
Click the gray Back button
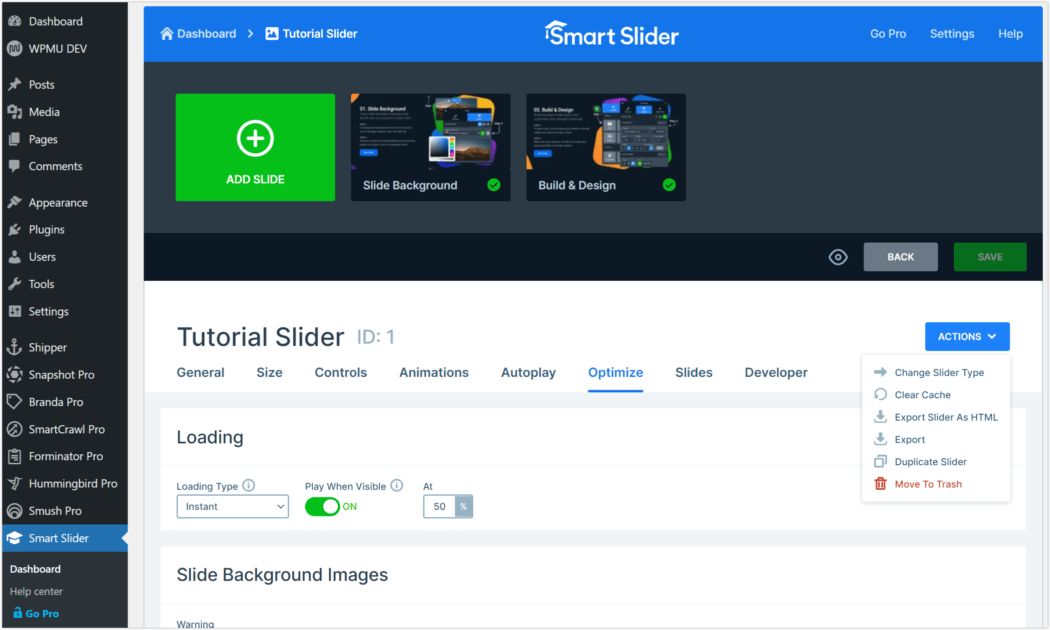point(900,257)
